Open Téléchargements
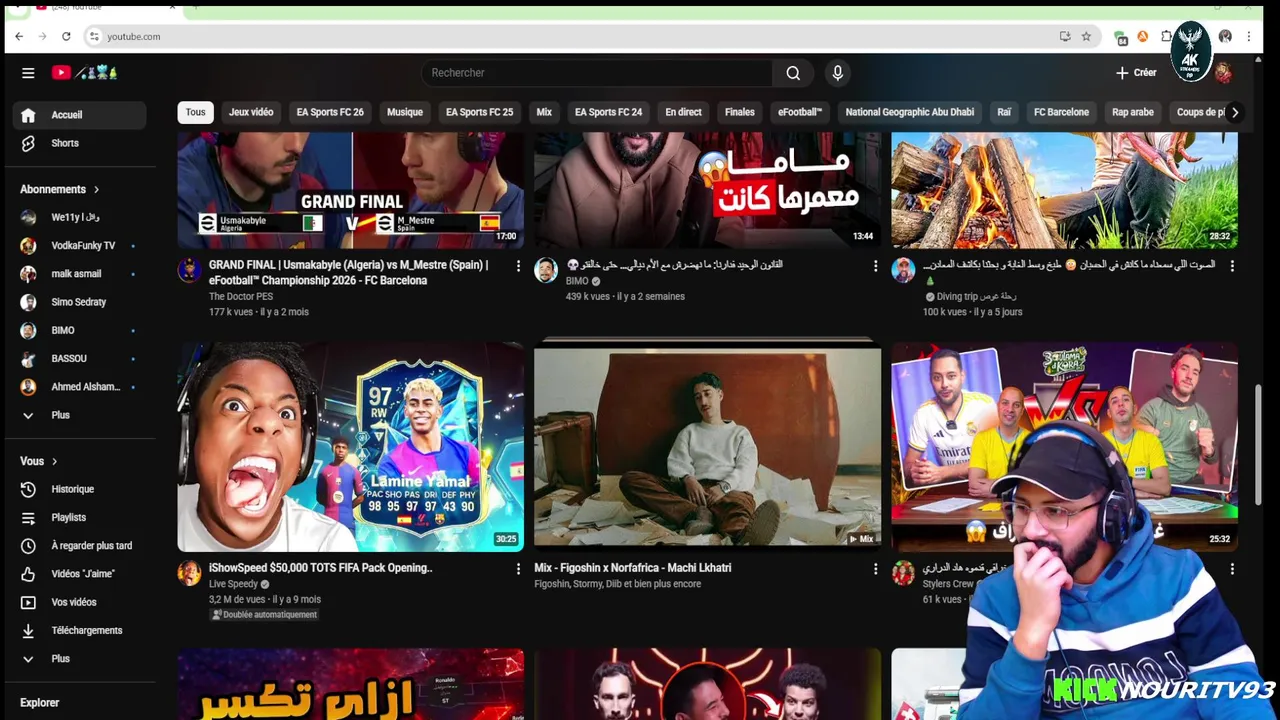This screenshot has width=1280, height=720. [x=80, y=630]
